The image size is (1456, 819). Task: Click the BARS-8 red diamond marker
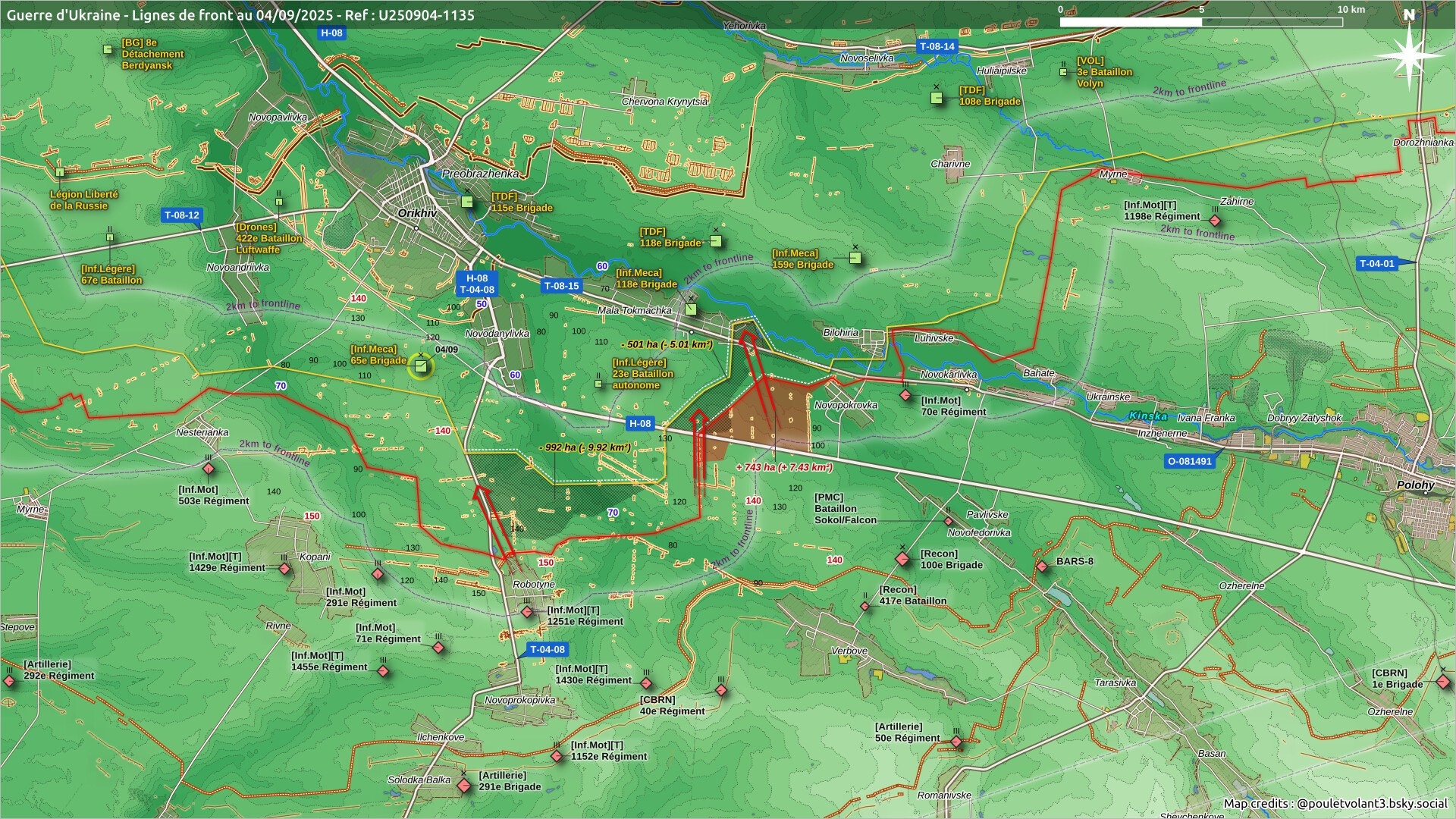pyautogui.click(x=1042, y=566)
